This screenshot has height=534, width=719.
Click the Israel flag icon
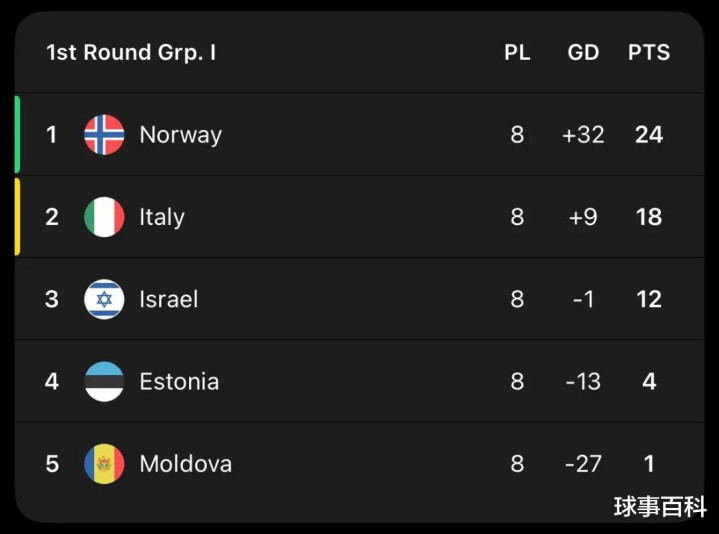click(104, 299)
